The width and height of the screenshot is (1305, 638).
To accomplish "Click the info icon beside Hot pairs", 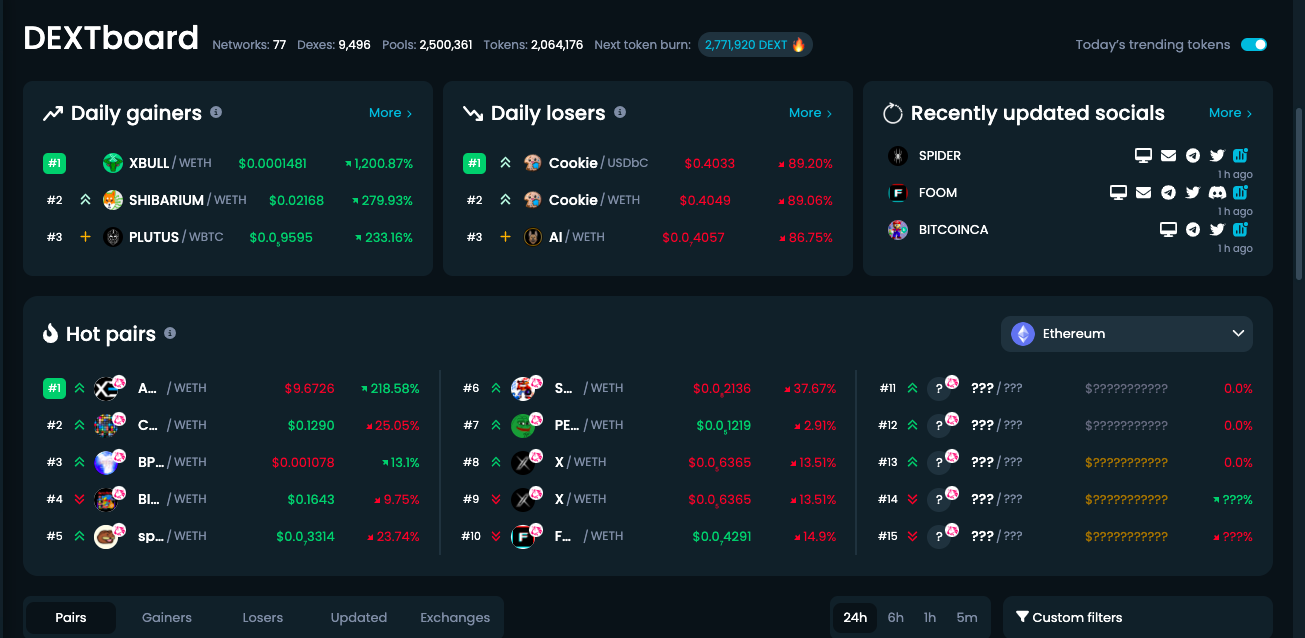I will (x=170, y=333).
